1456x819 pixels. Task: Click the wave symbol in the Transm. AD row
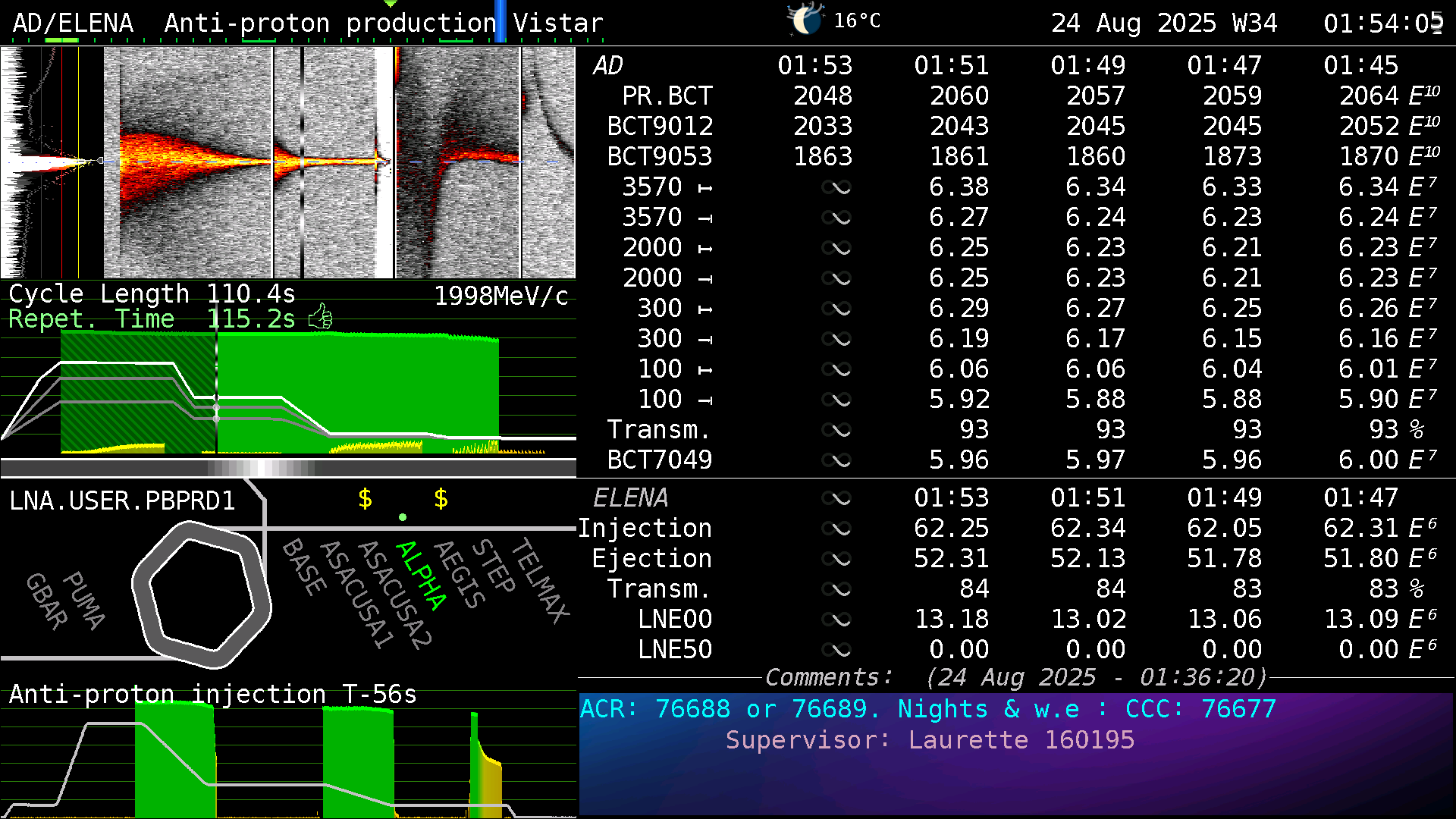click(836, 430)
